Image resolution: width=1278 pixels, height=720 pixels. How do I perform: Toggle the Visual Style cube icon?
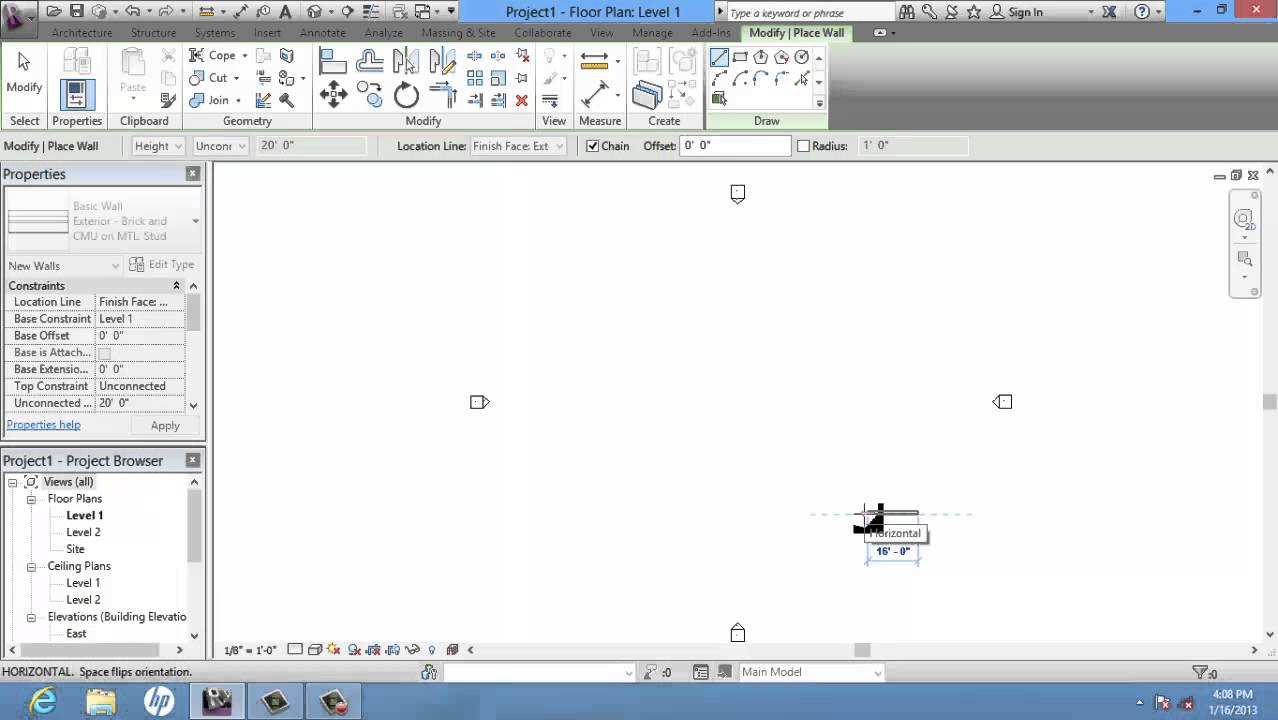pyautogui.click(x=314, y=650)
